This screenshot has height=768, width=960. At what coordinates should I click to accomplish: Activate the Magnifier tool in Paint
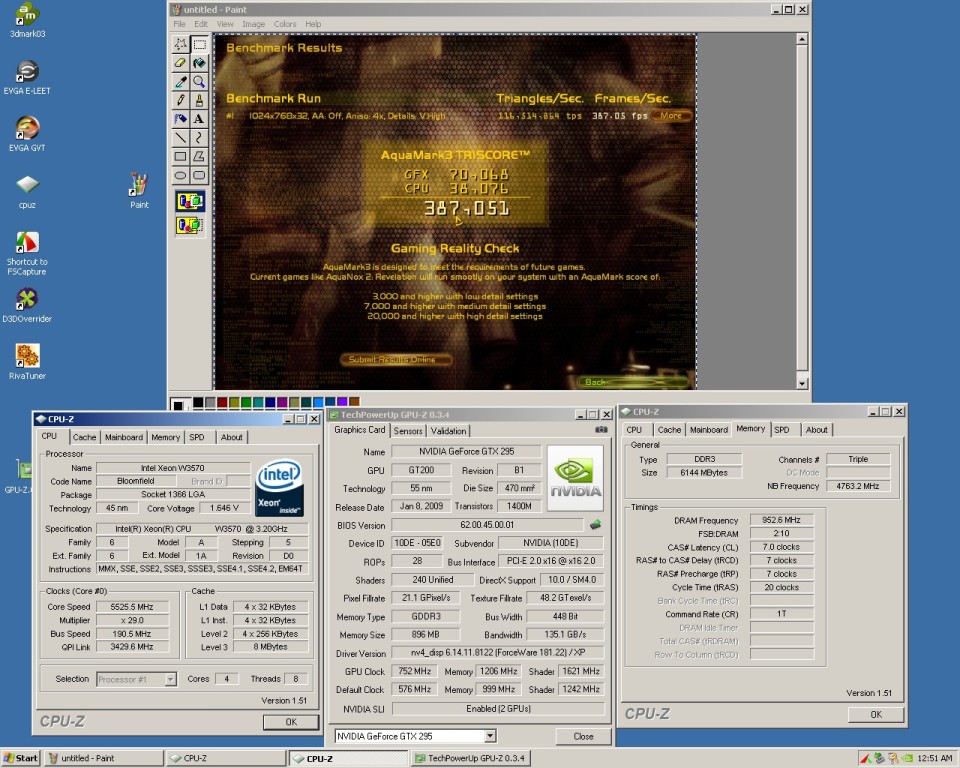coord(200,81)
